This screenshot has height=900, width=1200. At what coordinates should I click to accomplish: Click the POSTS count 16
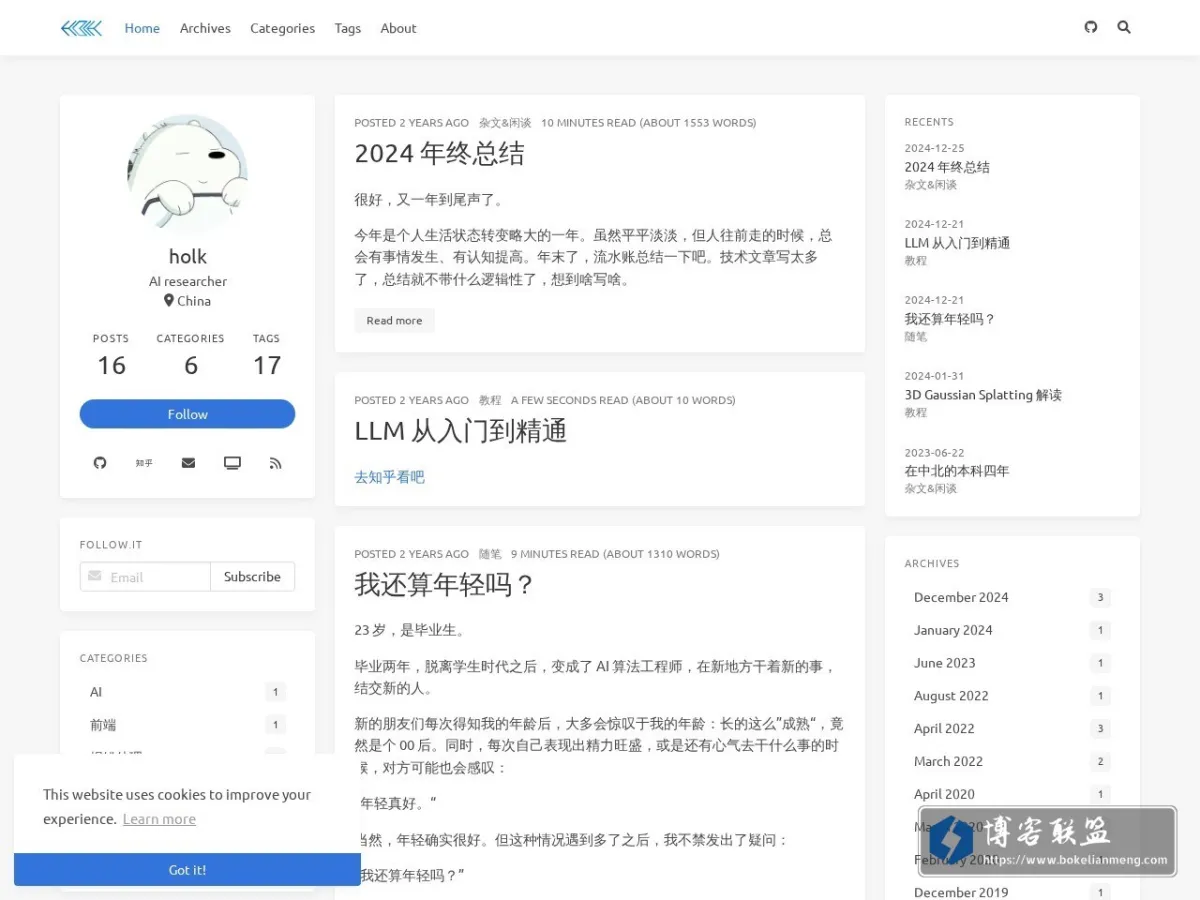tap(111, 366)
